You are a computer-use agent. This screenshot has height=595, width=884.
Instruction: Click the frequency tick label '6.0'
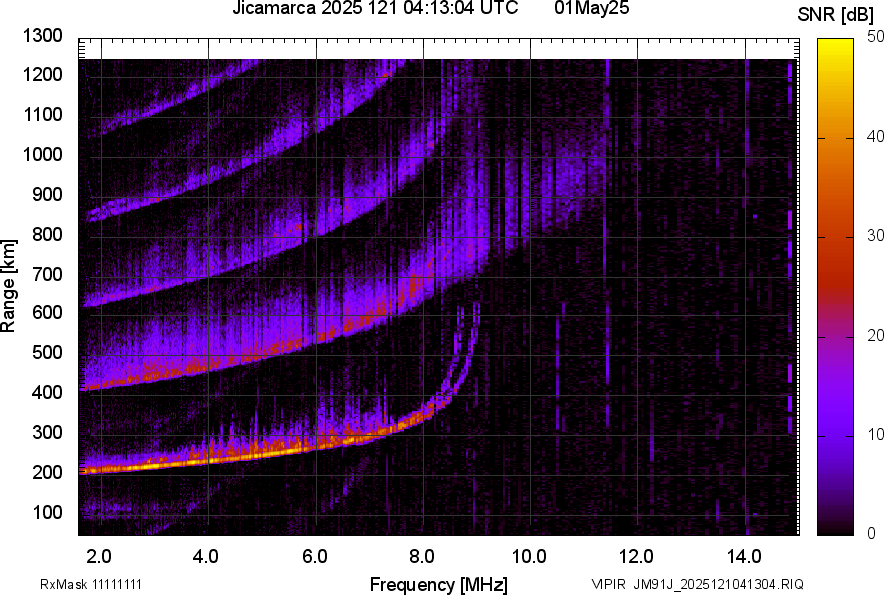tap(315, 557)
